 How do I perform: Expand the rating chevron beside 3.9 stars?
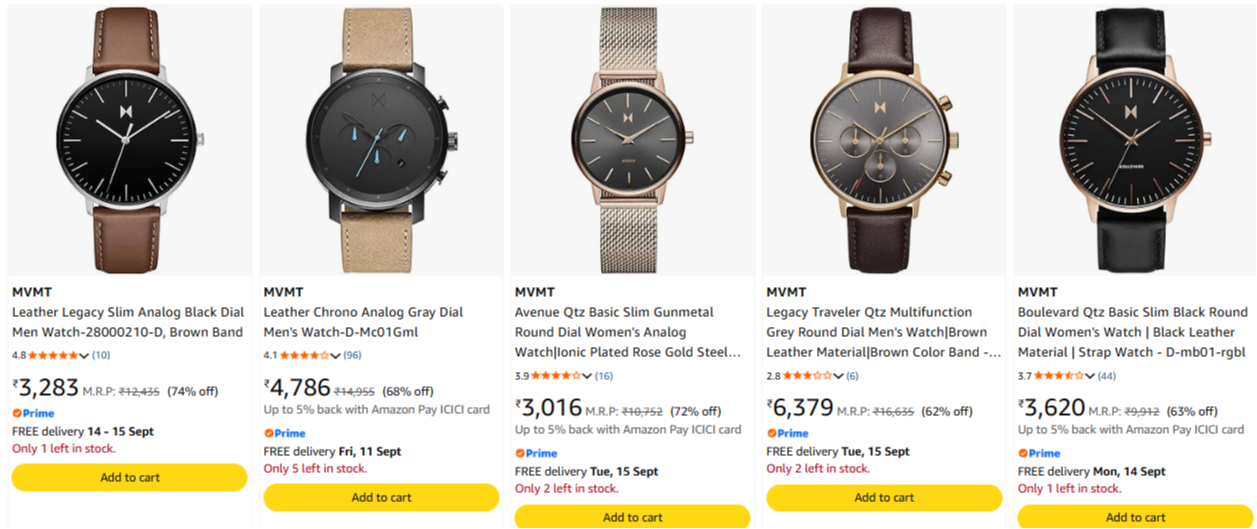tap(586, 375)
